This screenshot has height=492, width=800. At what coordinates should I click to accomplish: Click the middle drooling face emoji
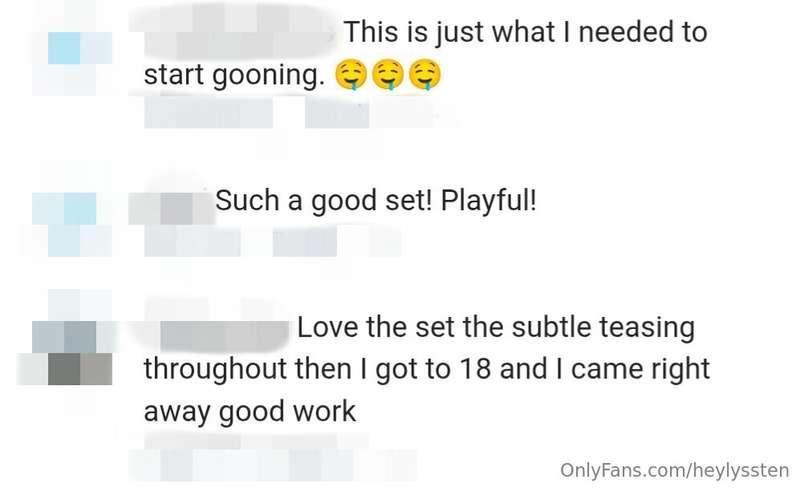[388, 76]
